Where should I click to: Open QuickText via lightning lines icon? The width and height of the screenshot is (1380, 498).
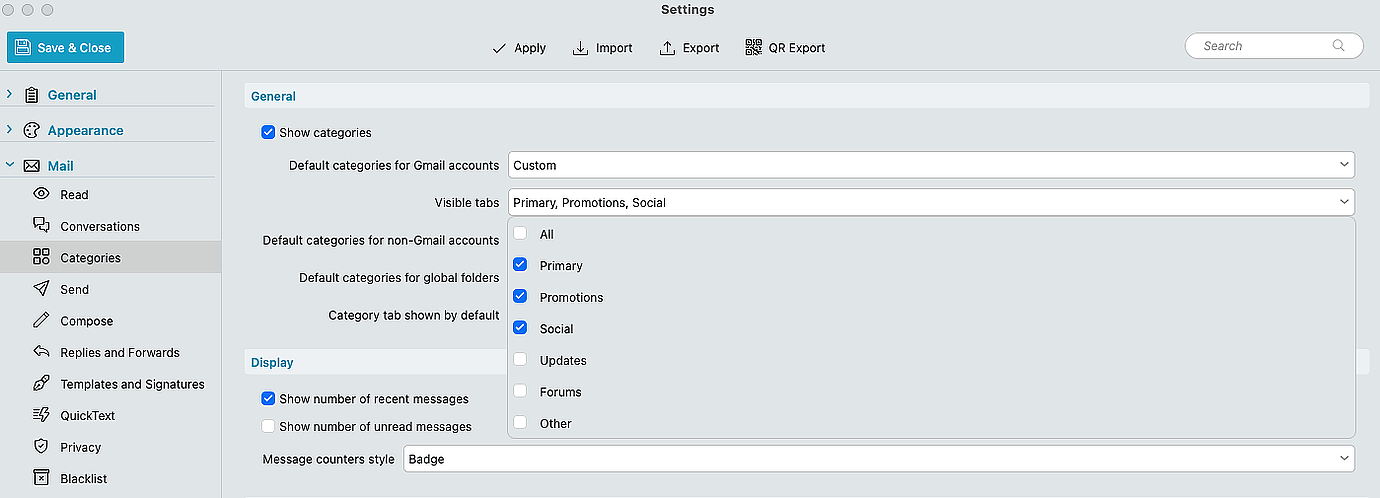(x=41, y=415)
